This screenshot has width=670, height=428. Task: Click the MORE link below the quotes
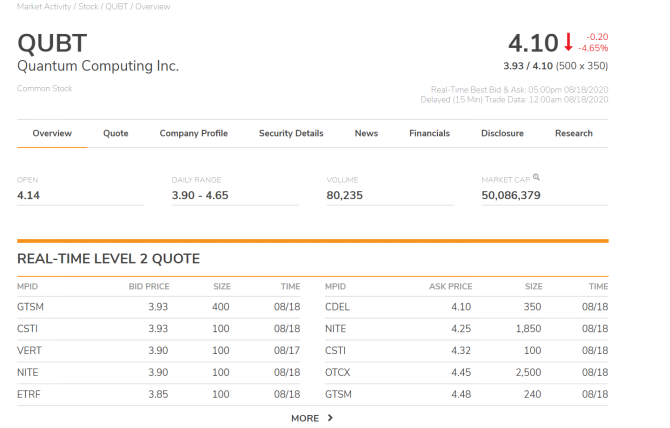[x=305, y=418]
